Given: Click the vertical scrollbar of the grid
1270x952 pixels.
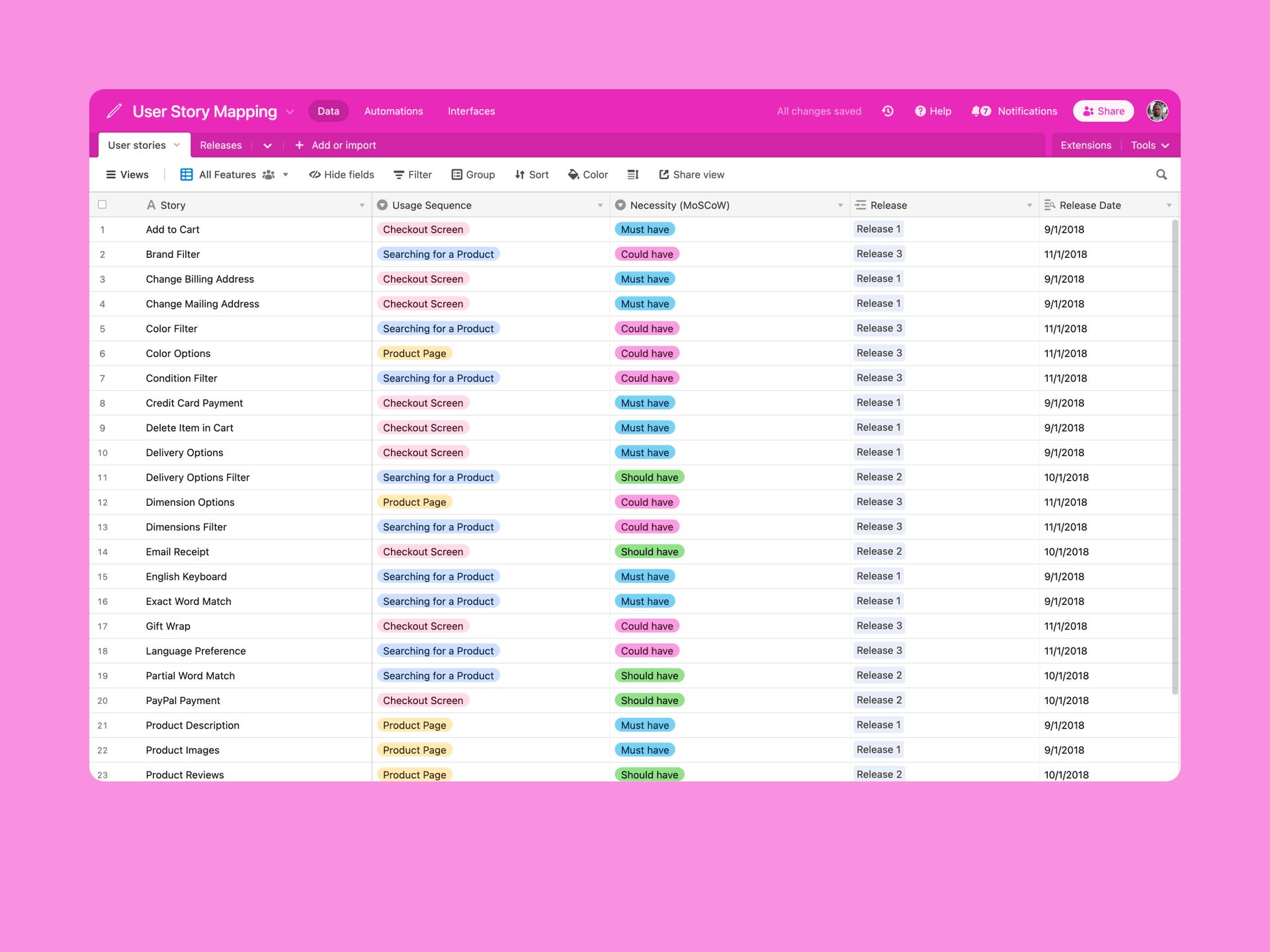Looking at the screenshot, I should (x=1175, y=456).
